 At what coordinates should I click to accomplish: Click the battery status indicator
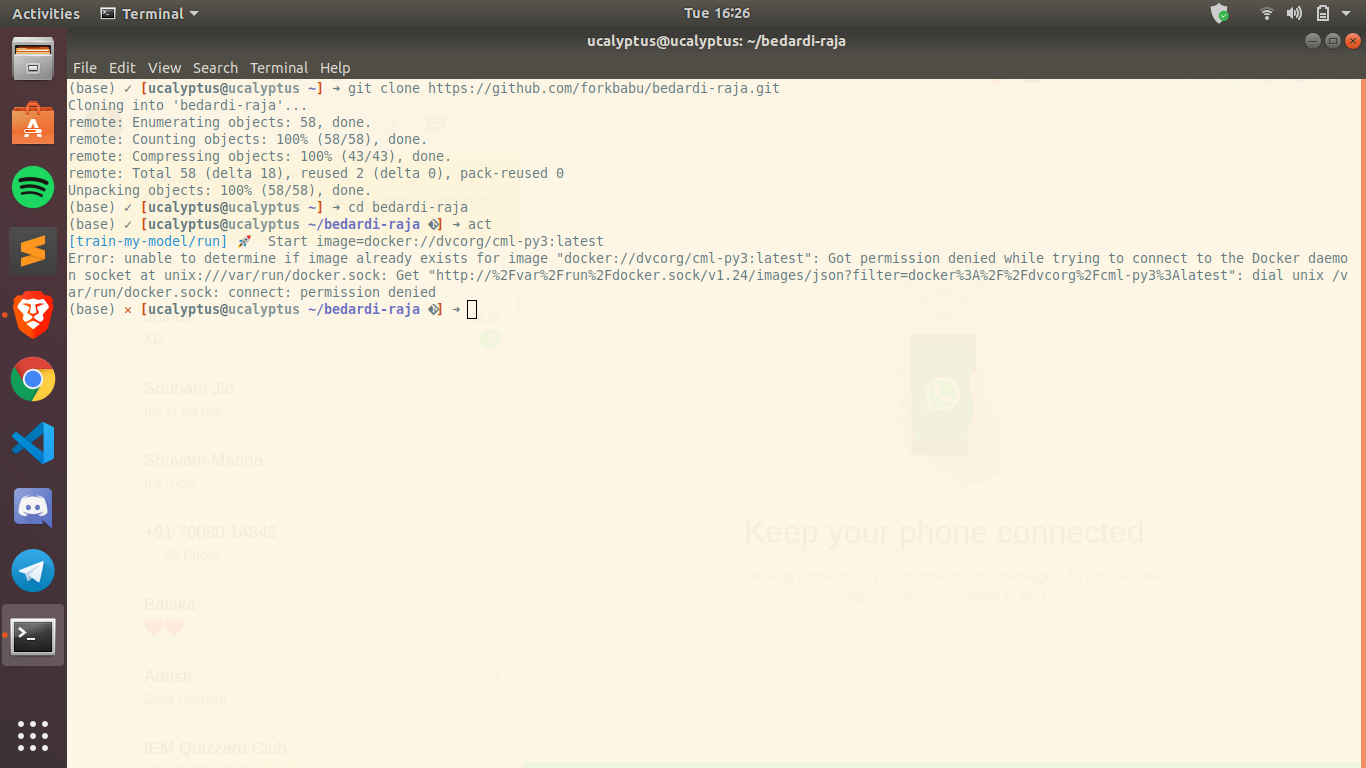[x=1323, y=13]
